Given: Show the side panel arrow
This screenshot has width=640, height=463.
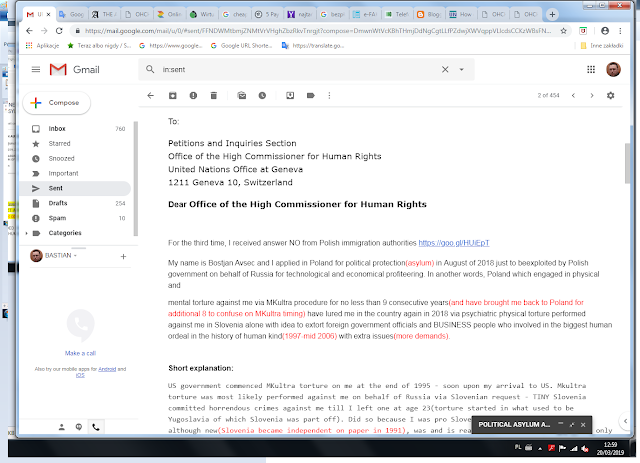Looking at the screenshot, I should click(x=626, y=421).
